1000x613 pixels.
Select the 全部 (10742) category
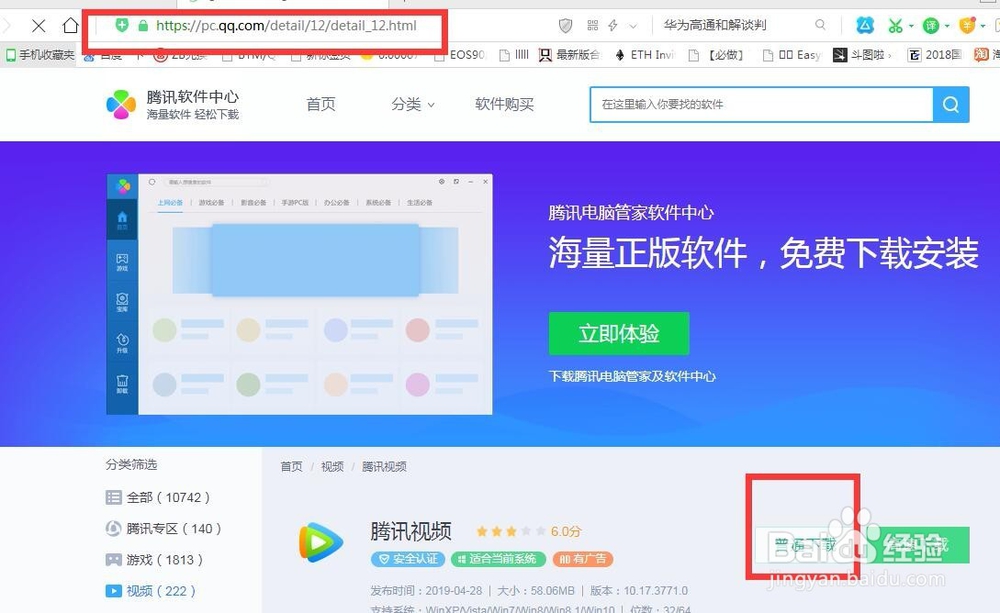(158, 498)
